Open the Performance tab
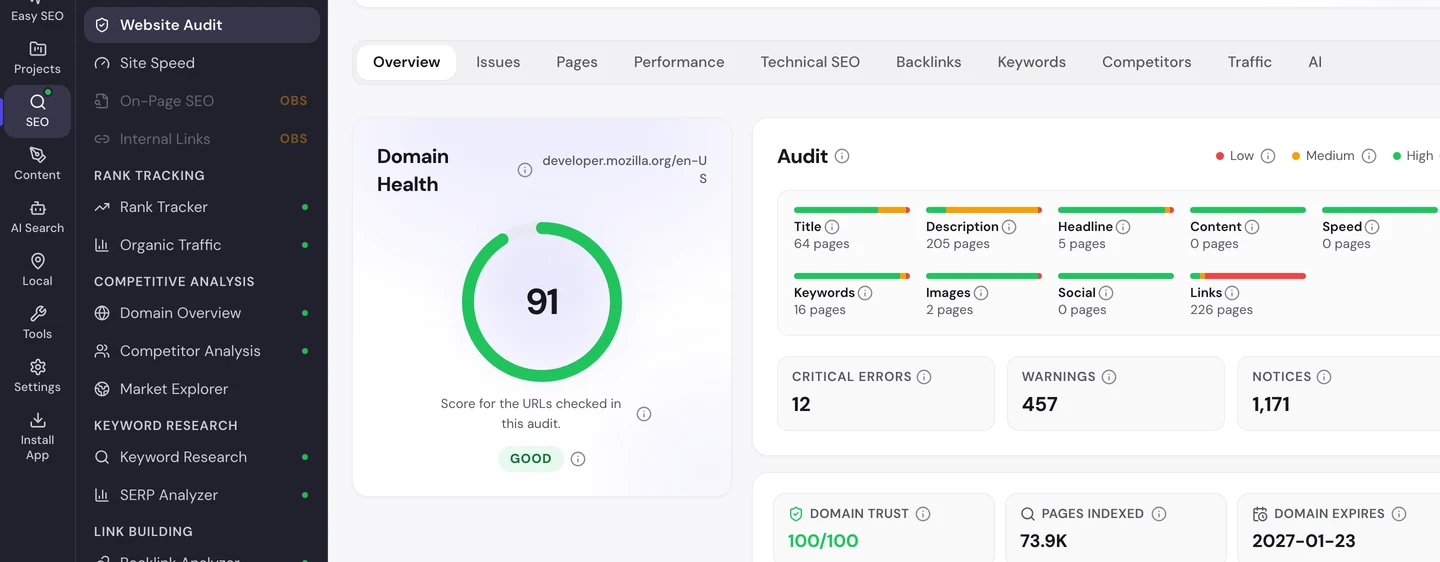The image size is (1440, 562). pos(679,62)
